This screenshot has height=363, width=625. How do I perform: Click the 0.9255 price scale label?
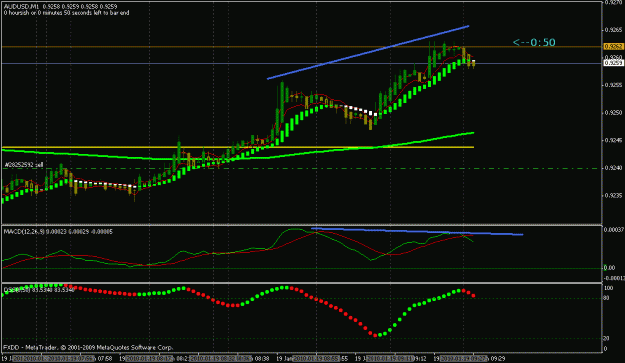pyautogui.click(x=613, y=85)
